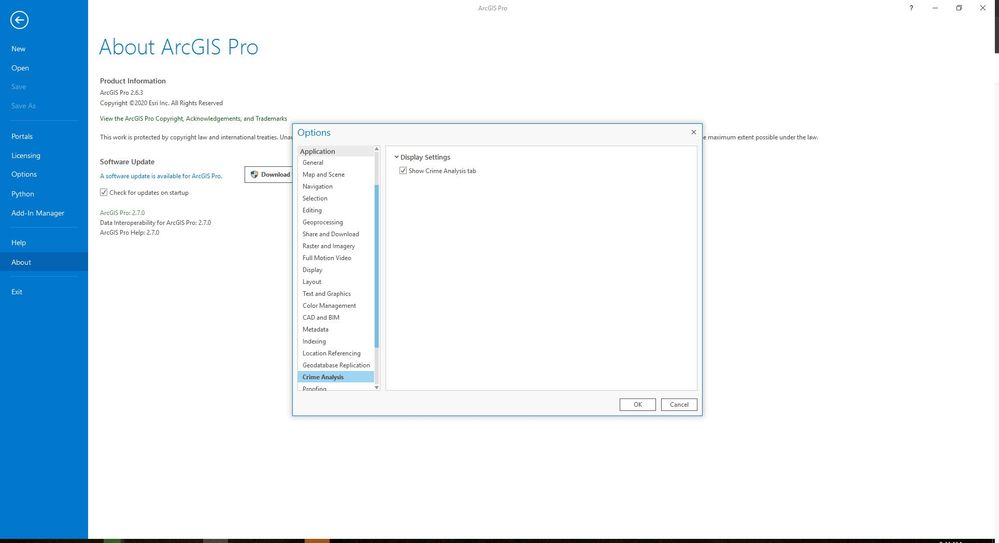Select Geodatabase Replication option
Screen dimensions: 999x543
click(x=336, y=365)
